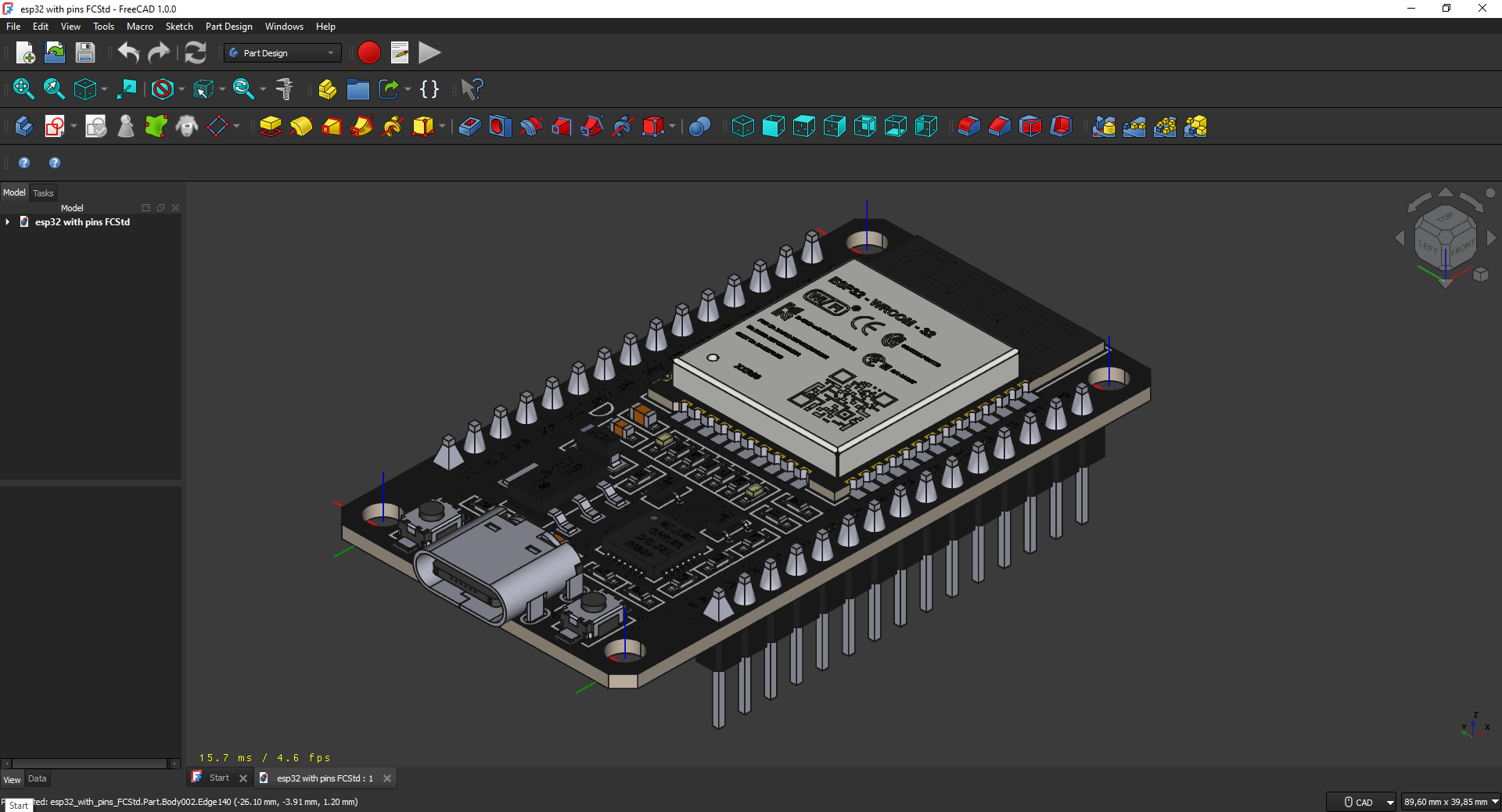Create a Sub-Shape Binder with green icon
1502x812 pixels.
coord(156,126)
